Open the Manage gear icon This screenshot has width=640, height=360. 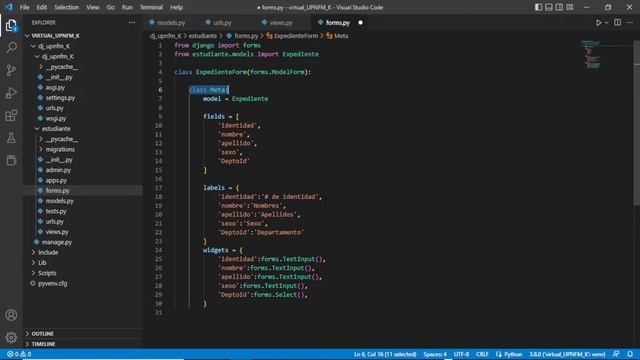coord(11,337)
